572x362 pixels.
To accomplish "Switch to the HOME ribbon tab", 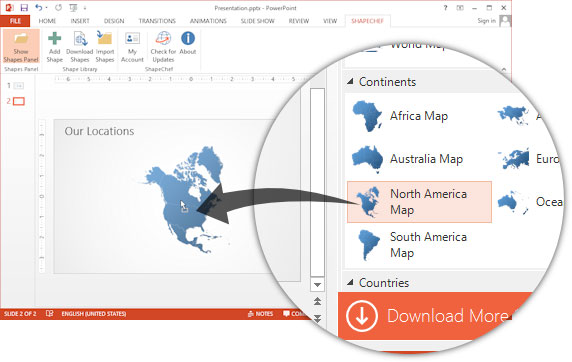I will click(x=47, y=21).
